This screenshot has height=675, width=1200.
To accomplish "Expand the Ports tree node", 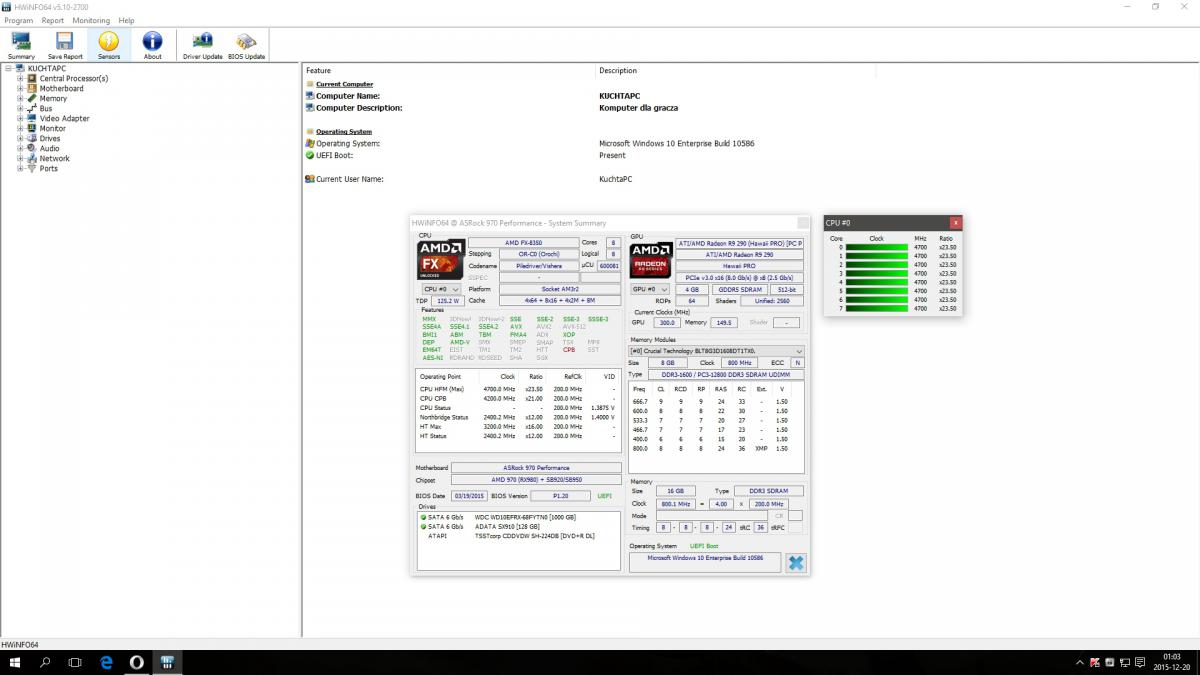I will 20,168.
